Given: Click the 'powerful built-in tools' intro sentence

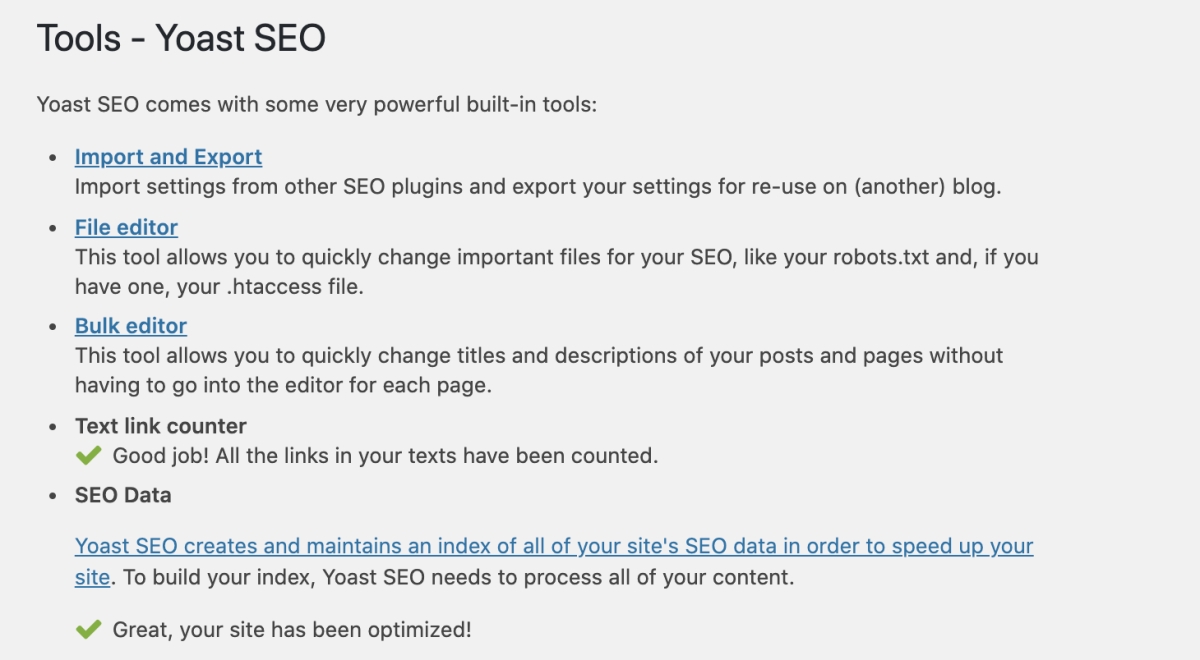Looking at the screenshot, I should point(317,104).
